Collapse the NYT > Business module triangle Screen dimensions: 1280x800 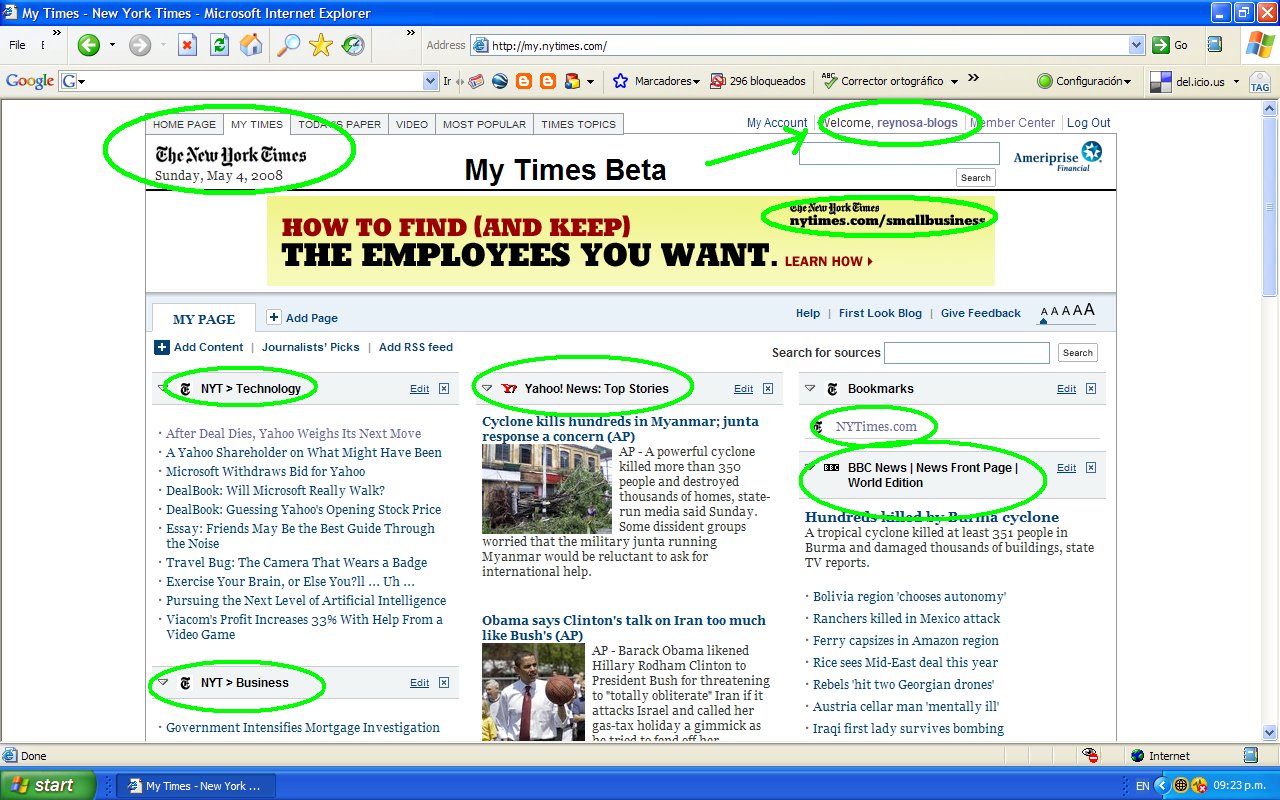[x=163, y=683]
